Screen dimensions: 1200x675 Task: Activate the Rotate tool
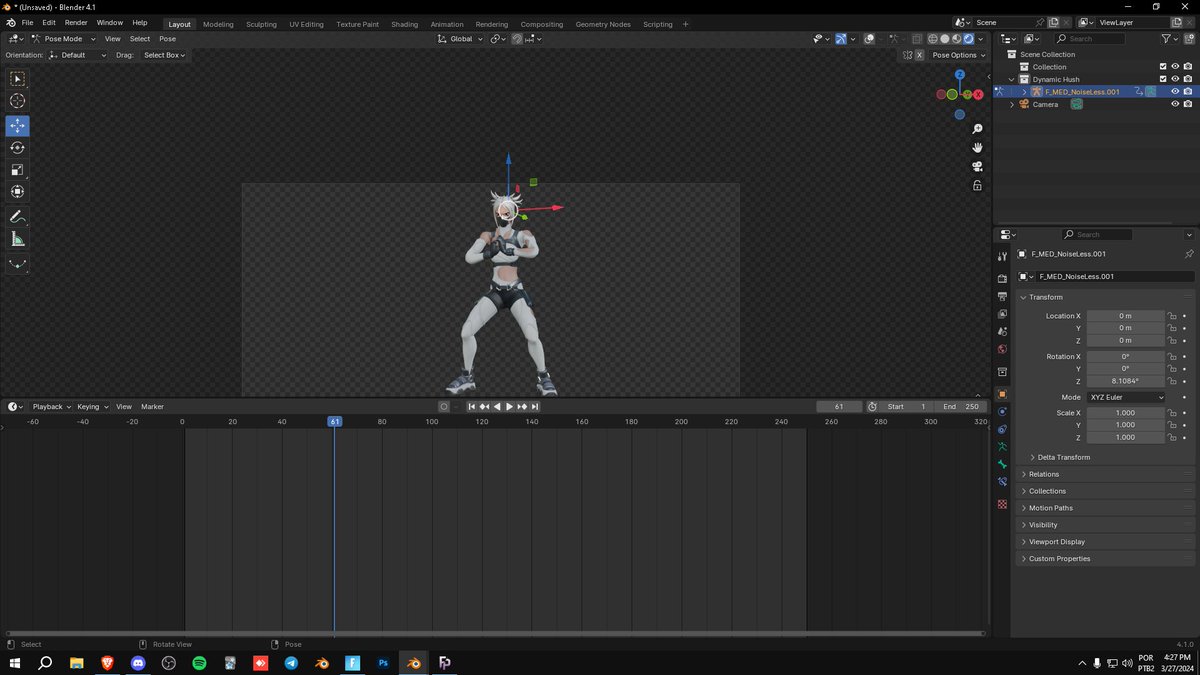point(17,147)
